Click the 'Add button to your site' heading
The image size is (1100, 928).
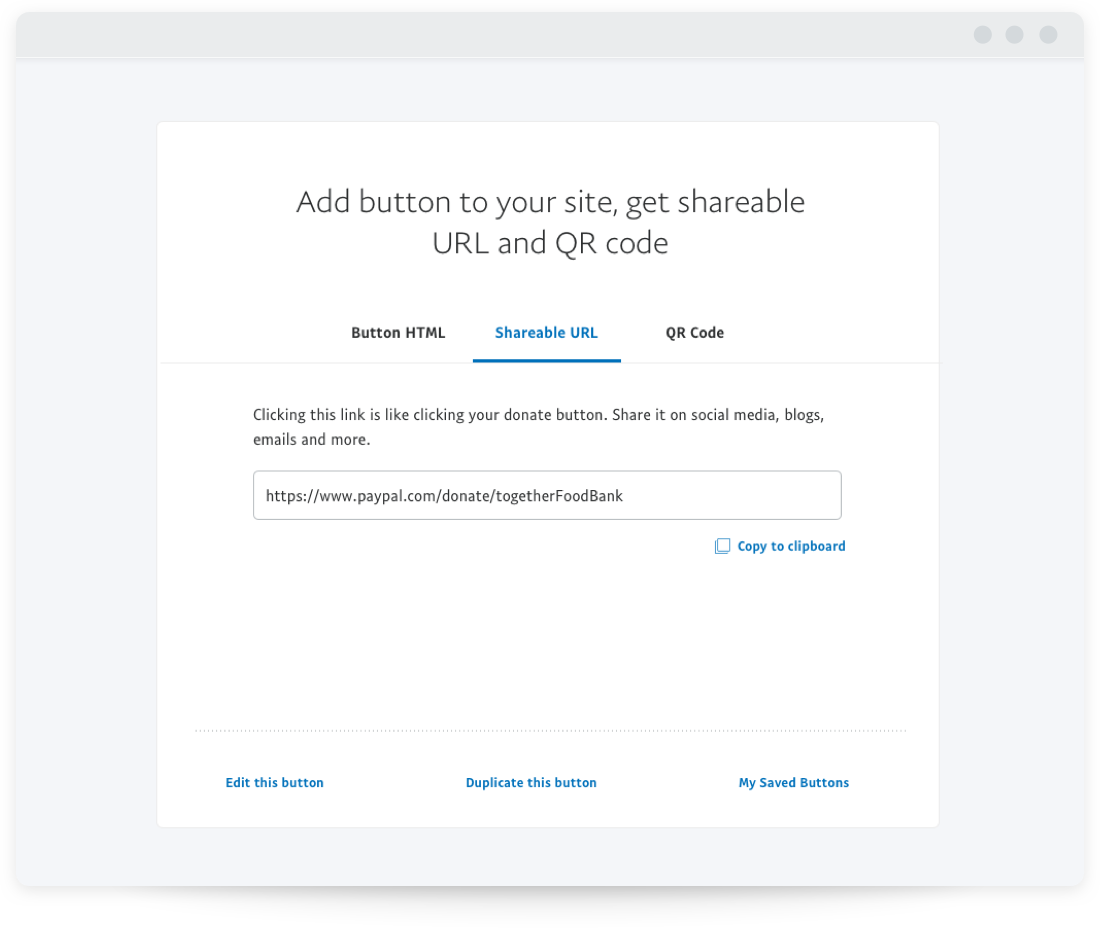click(550, 202)
